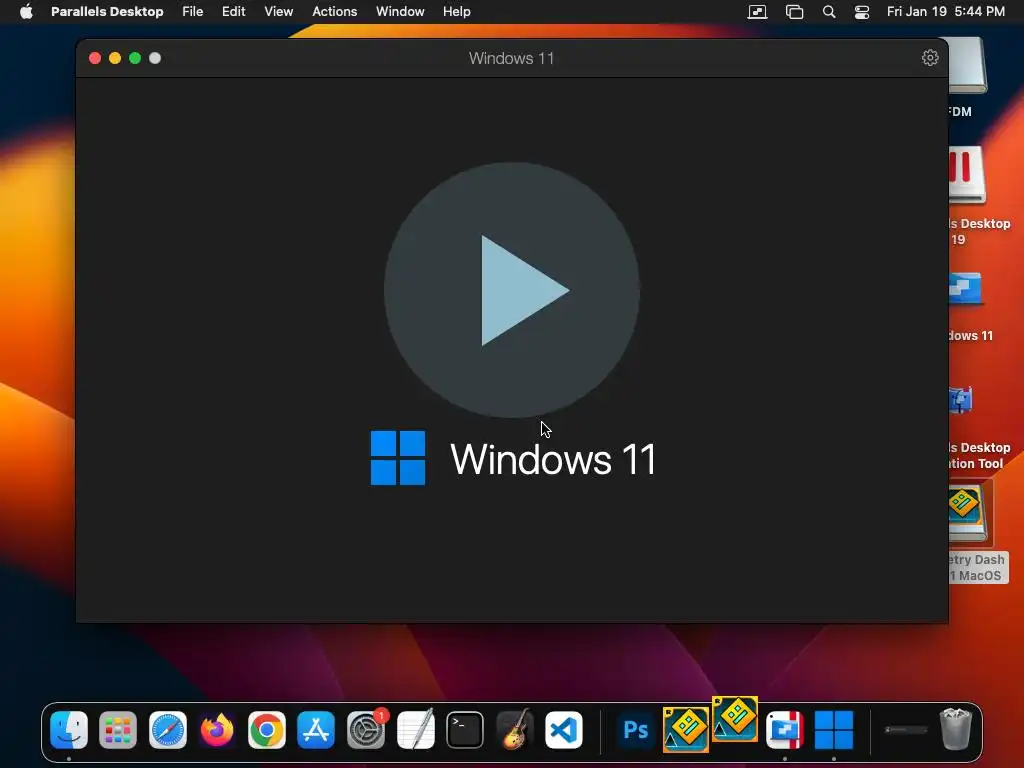The image size is (1024, 768).
Task: Open the Help menu
Action: 456,12
